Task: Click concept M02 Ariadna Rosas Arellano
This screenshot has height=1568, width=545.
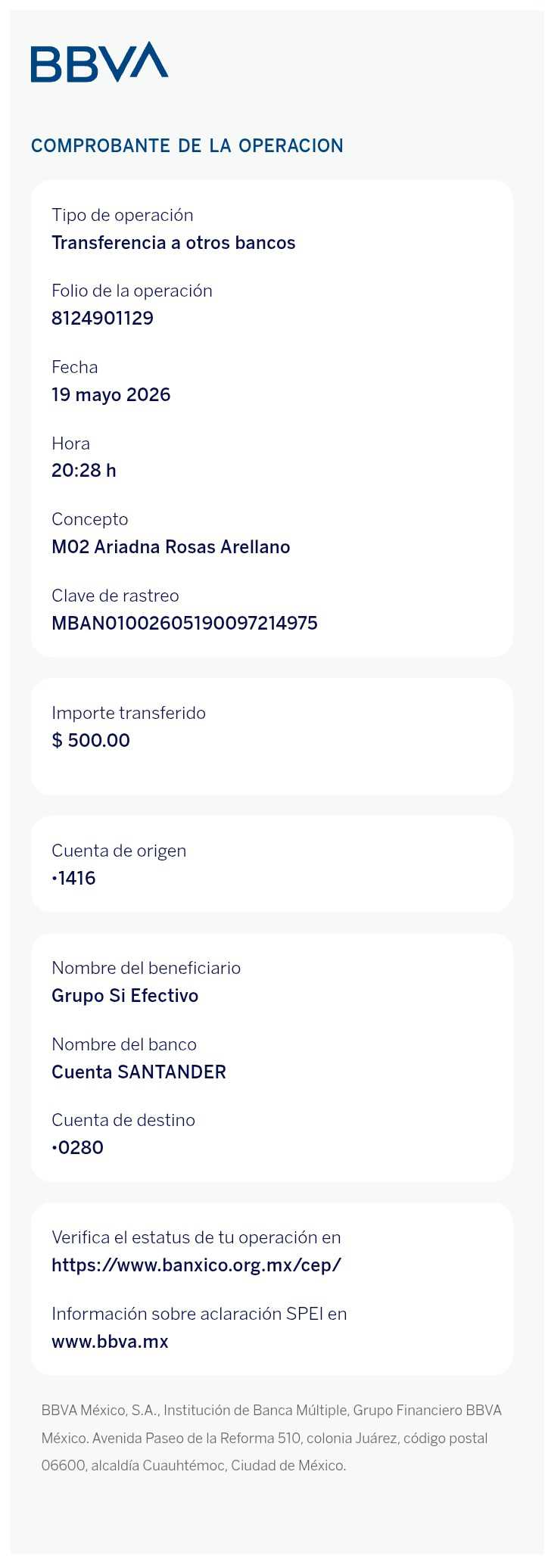Action: [171, 546]
